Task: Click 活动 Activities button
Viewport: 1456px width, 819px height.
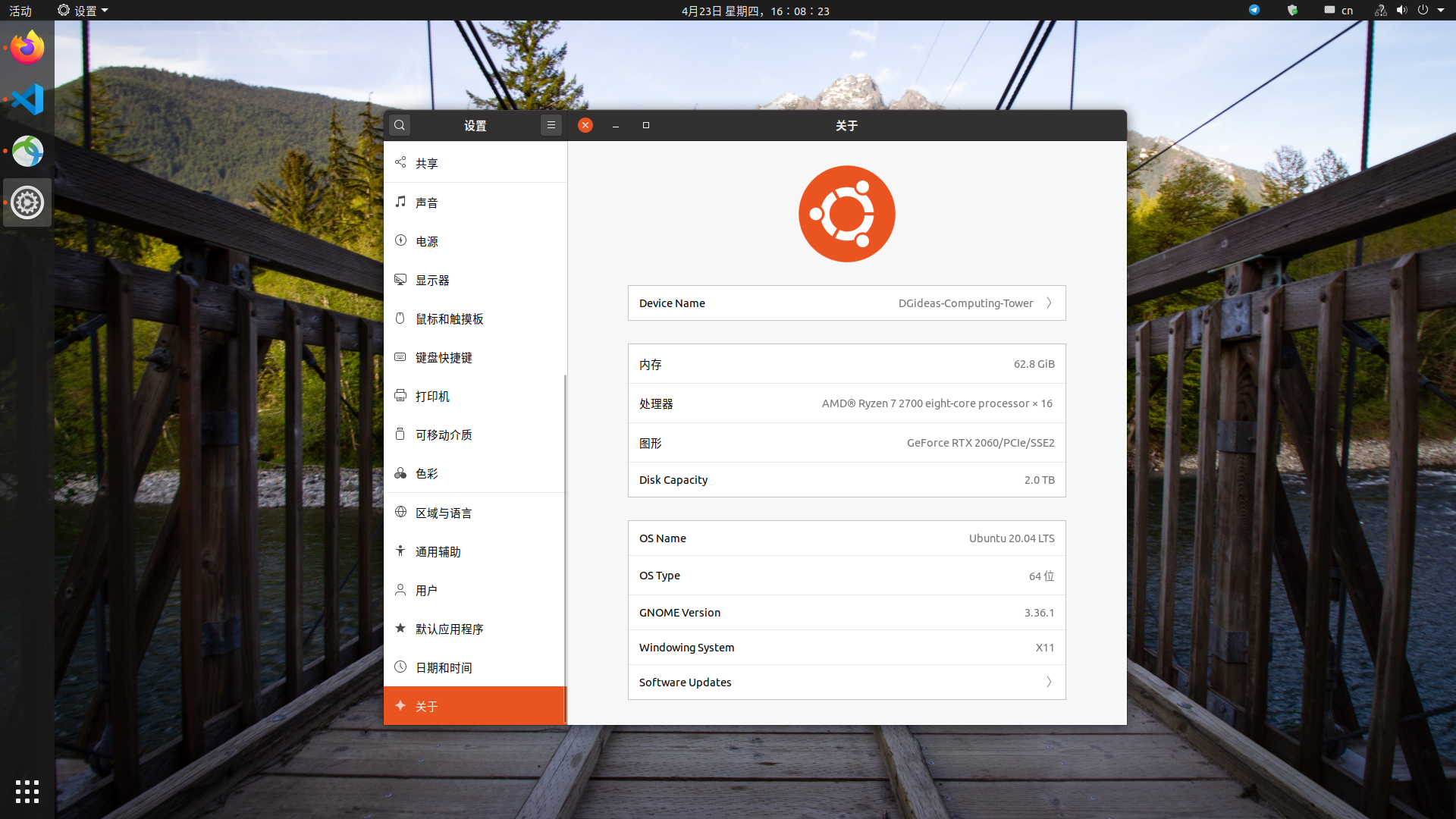Action: tap(20, 10)
